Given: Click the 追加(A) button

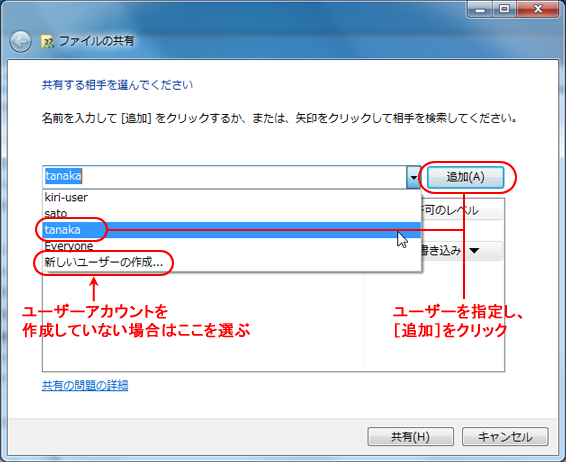Looking at the screenshot, I should [465, 177].
